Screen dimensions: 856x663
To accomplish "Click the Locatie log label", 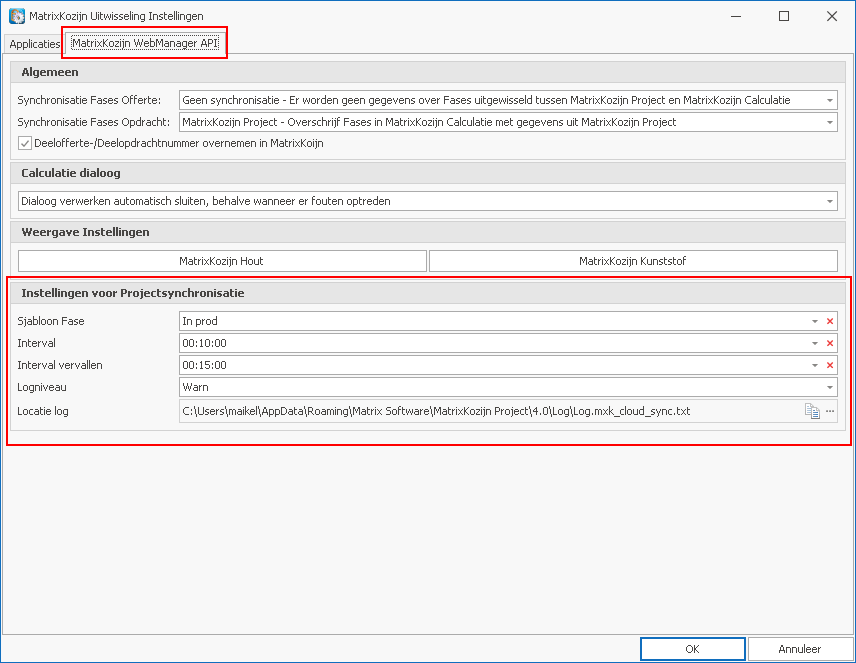I will pos(43,411).
